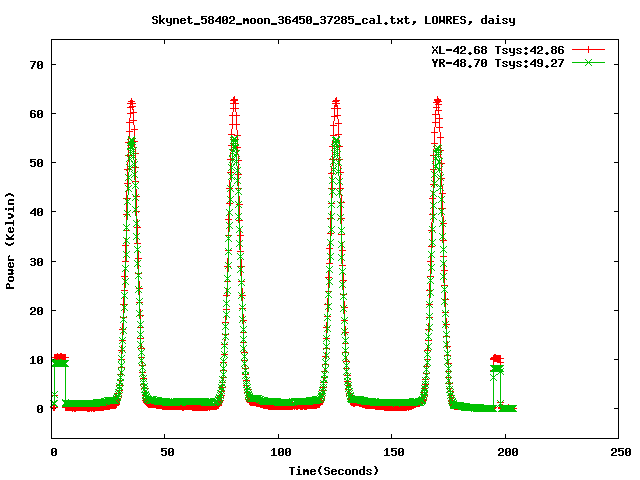Image resolution: width=640 pixels, height=480 pixels.
Task: Click the 70 tick label on y-axis
Action: click(36, 65)
